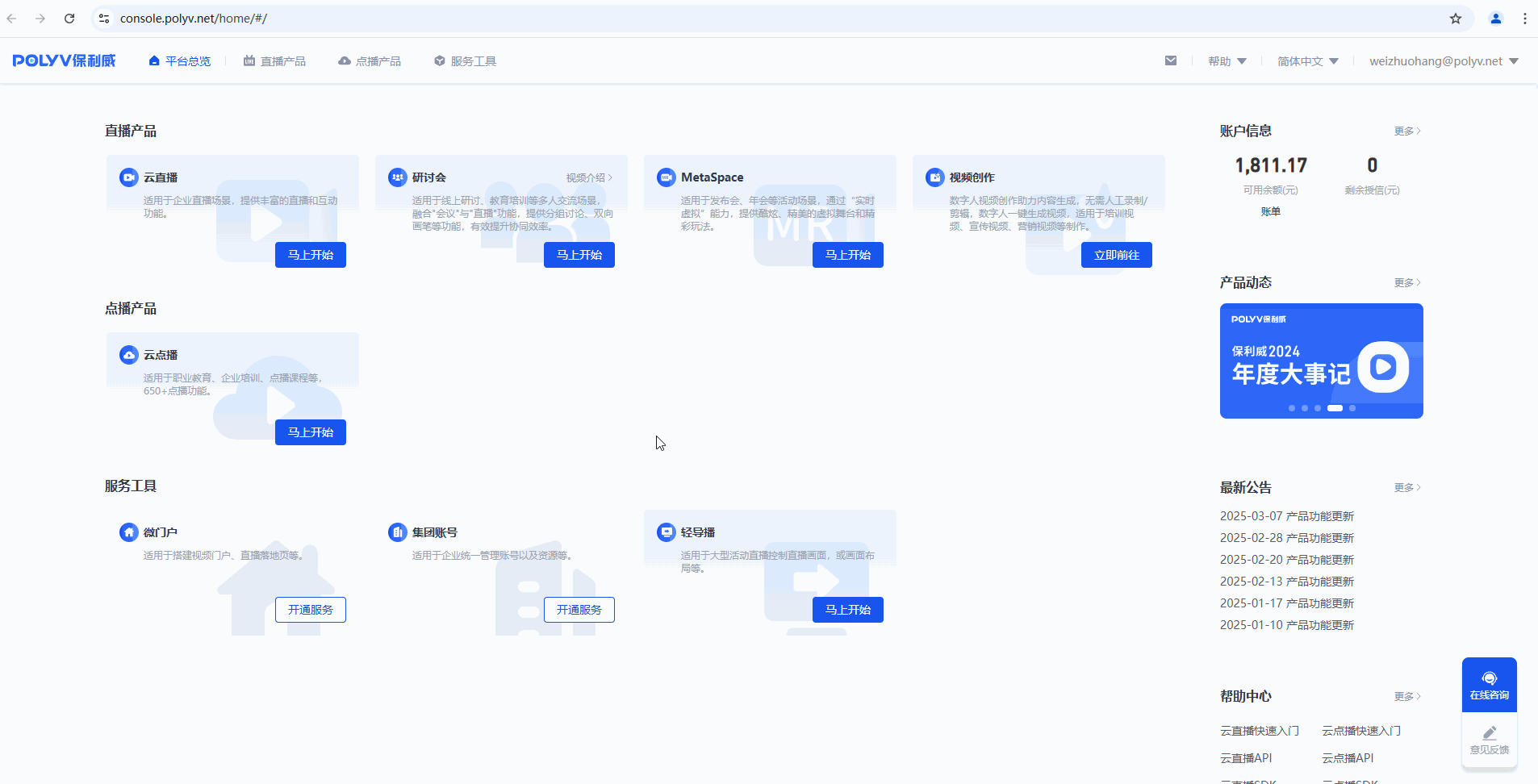Select the last carousel dot in 产品动态

tap(1352, 408)
